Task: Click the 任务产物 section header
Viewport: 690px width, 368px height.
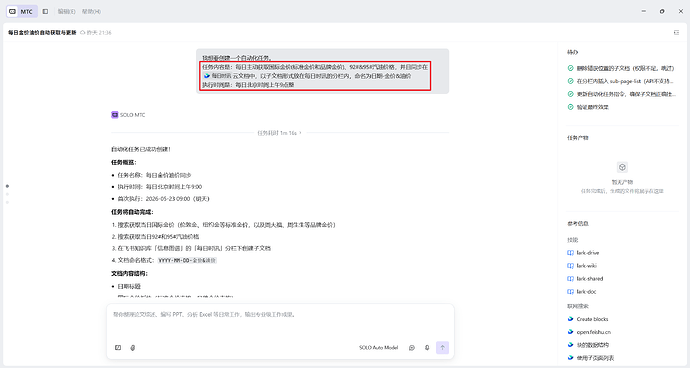Action: coord(578,138)
